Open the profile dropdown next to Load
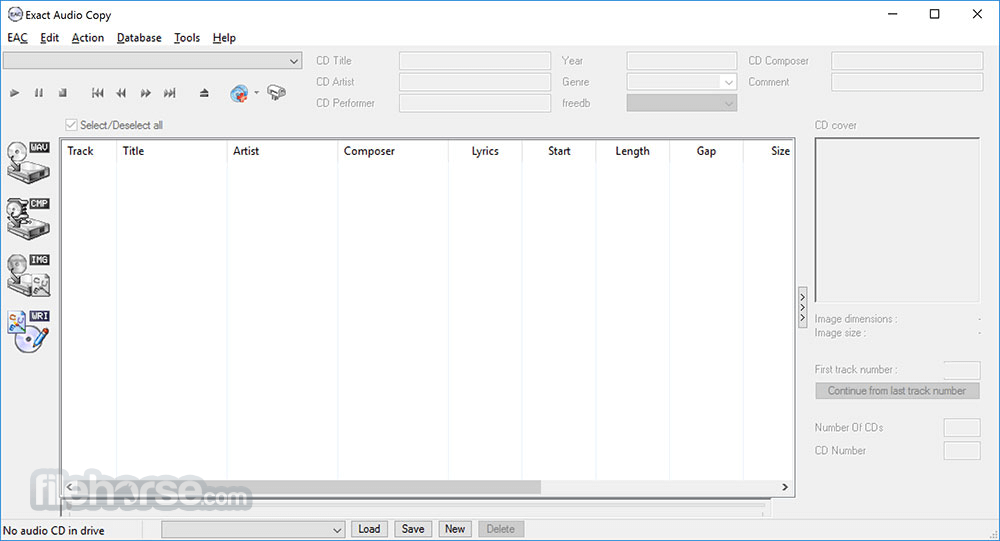Screen dimensions: 1000x541 253,530
